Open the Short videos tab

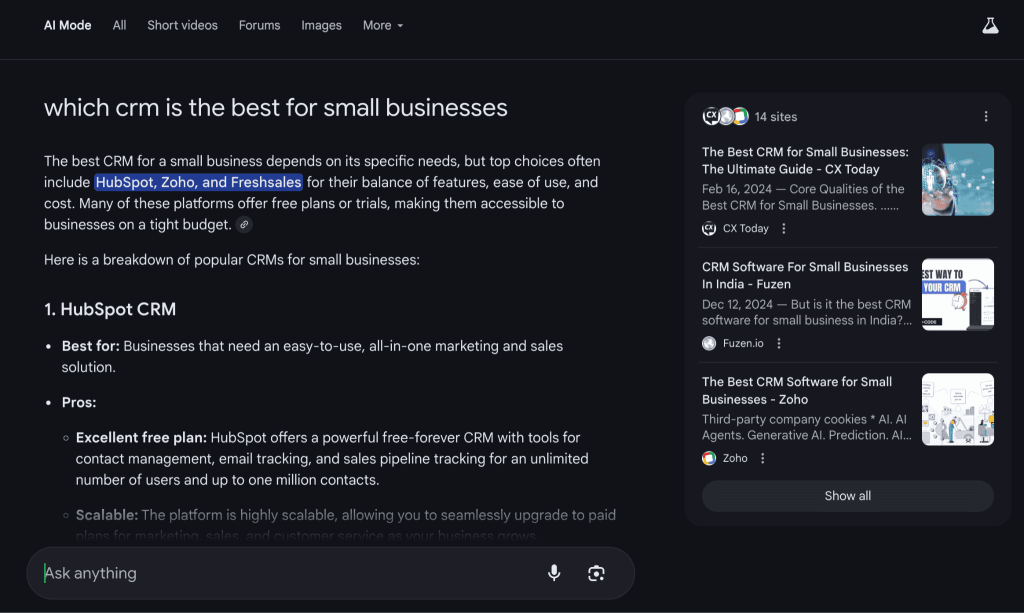tap(182, 25)
